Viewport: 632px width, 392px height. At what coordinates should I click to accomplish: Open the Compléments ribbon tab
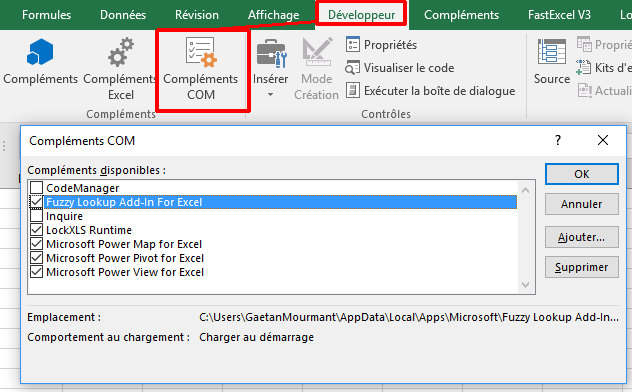click(461, 15)
